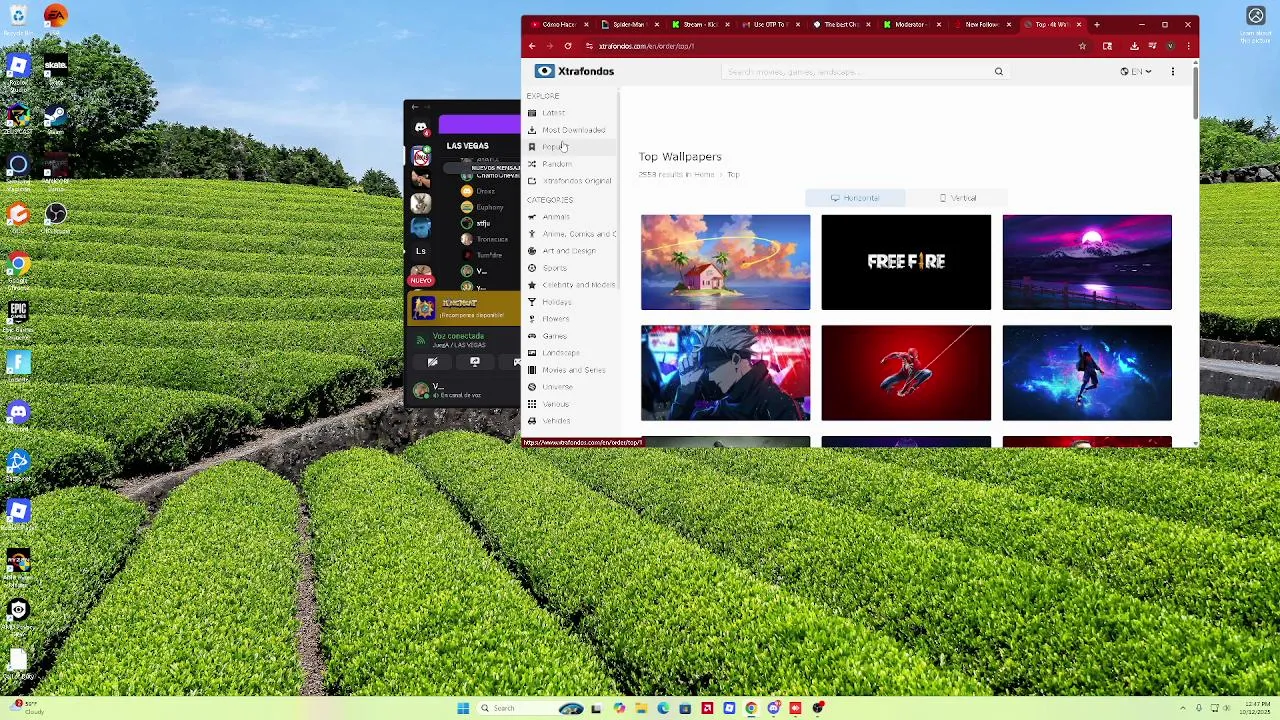Image resolution: width=1280 pixels, height=720 pixels.
Task: Switch to the first YouTube browser tab
Action: [558, 24]
